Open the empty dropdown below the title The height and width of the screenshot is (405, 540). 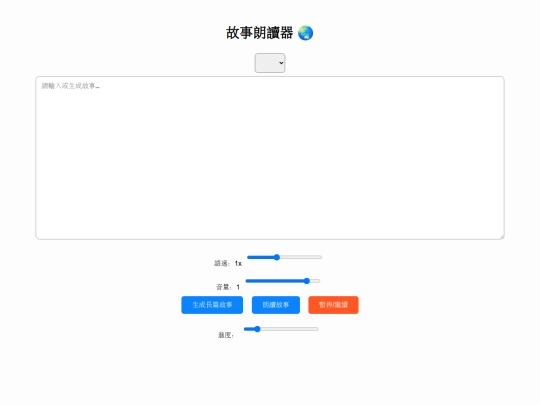tap(270, 63)
